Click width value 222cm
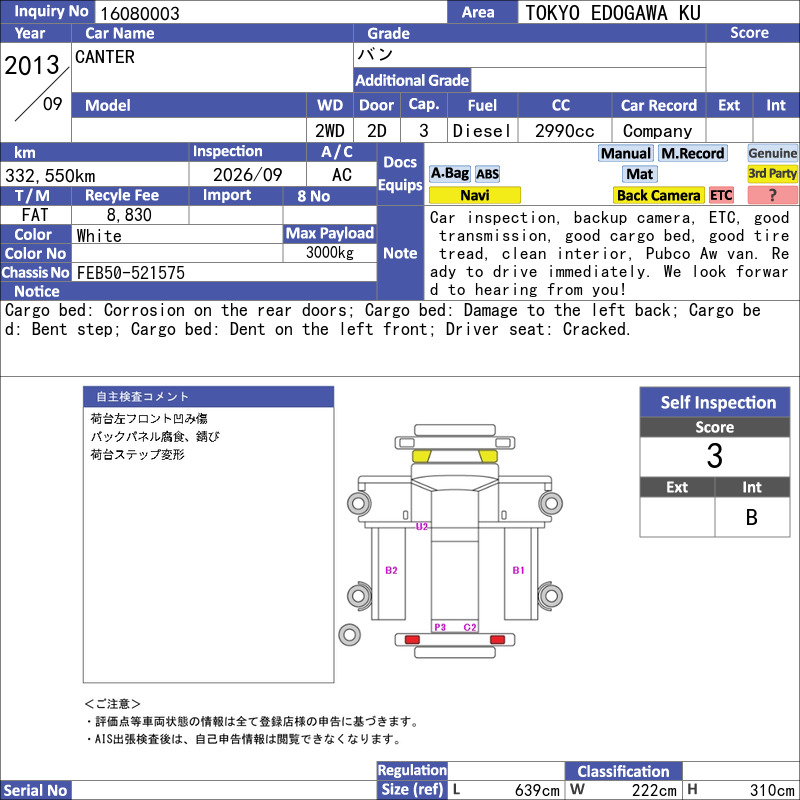 [654, 790]
